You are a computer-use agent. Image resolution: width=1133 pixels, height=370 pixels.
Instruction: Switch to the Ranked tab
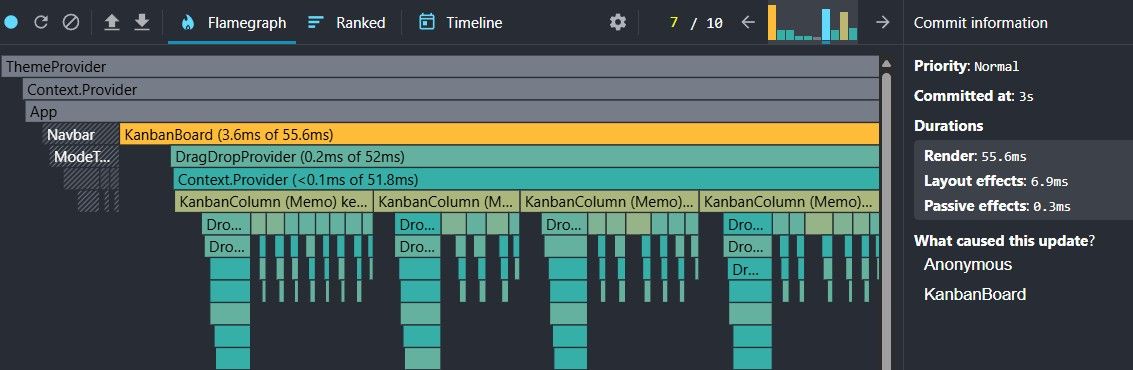(x=346, y=22)
